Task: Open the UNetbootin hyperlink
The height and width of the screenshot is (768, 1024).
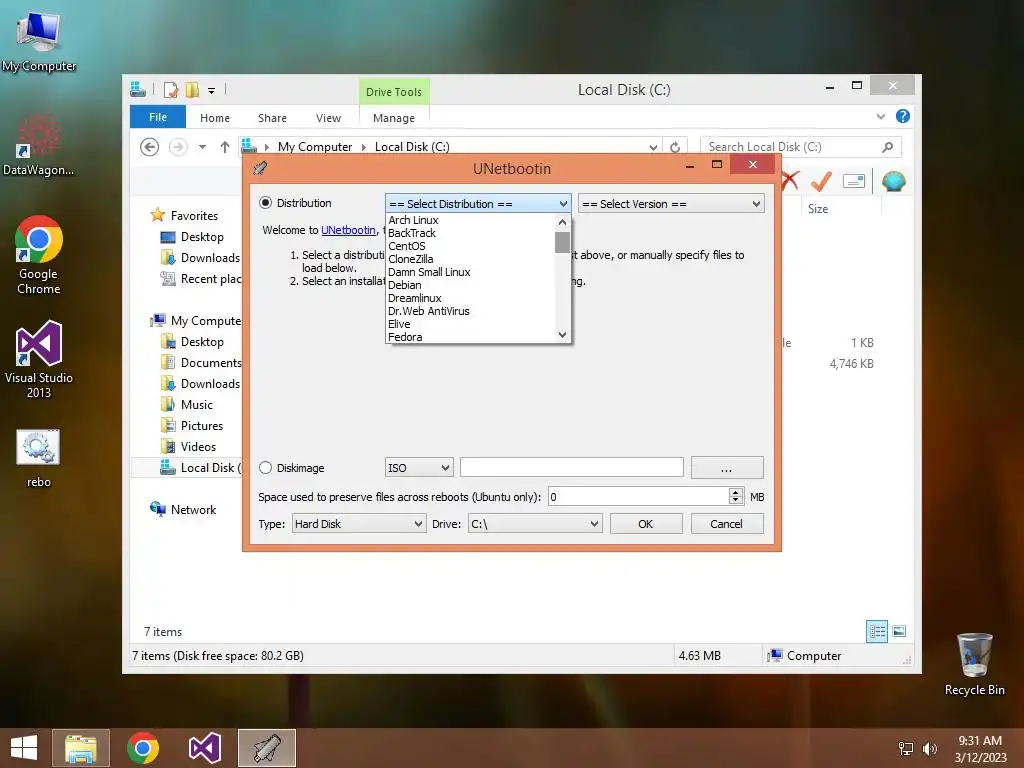Action: [x=348, y=230]
